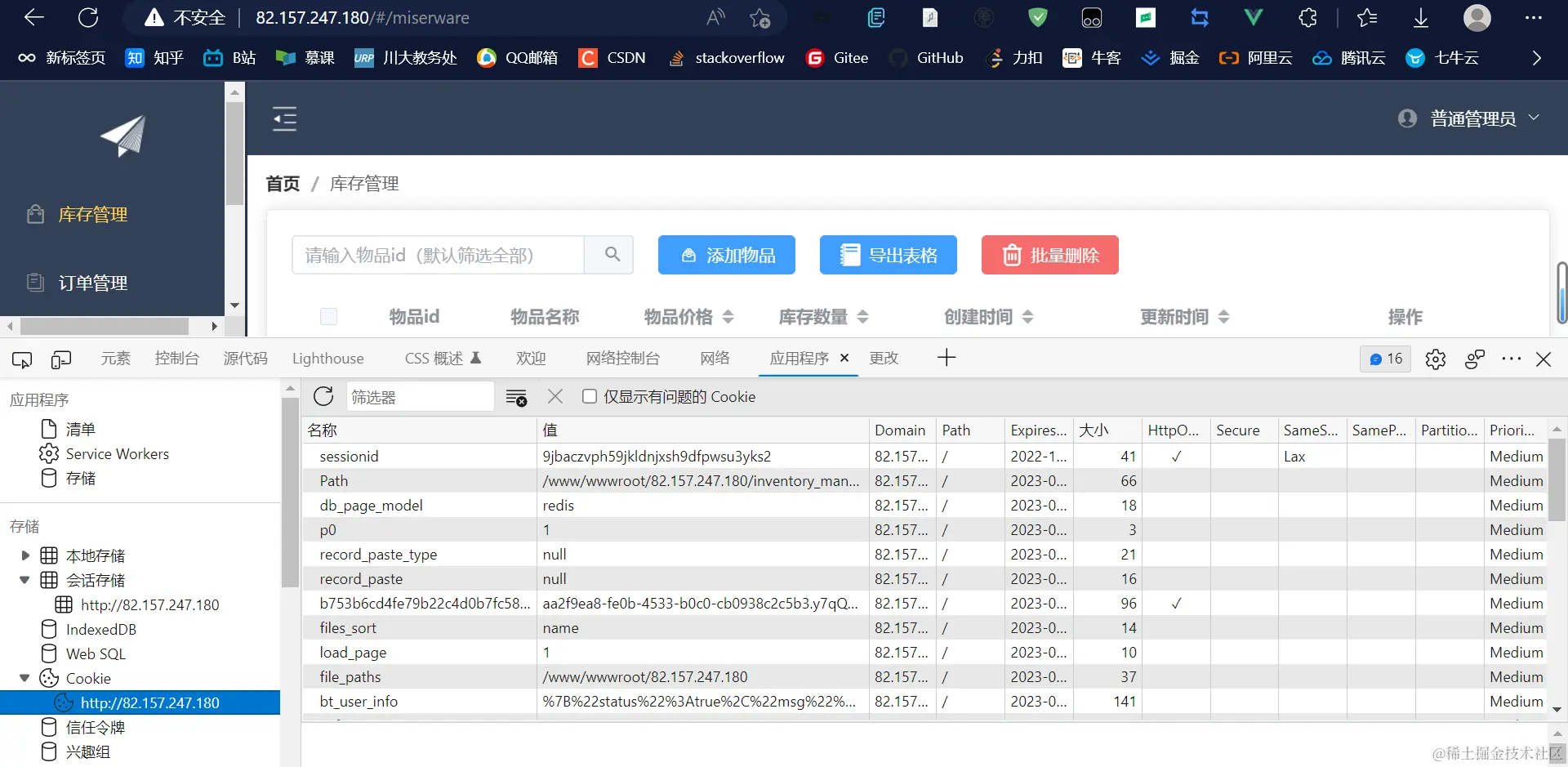The image size is (1568, 767).
Task: Clear all cookies icon
Action: tap(516, 397)
